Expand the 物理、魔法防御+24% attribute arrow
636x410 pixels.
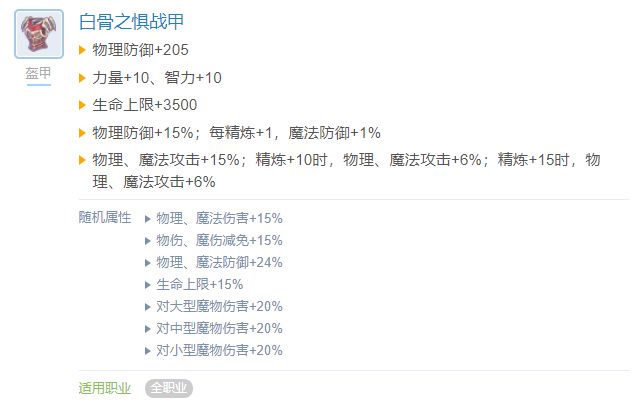pos(148,262)
